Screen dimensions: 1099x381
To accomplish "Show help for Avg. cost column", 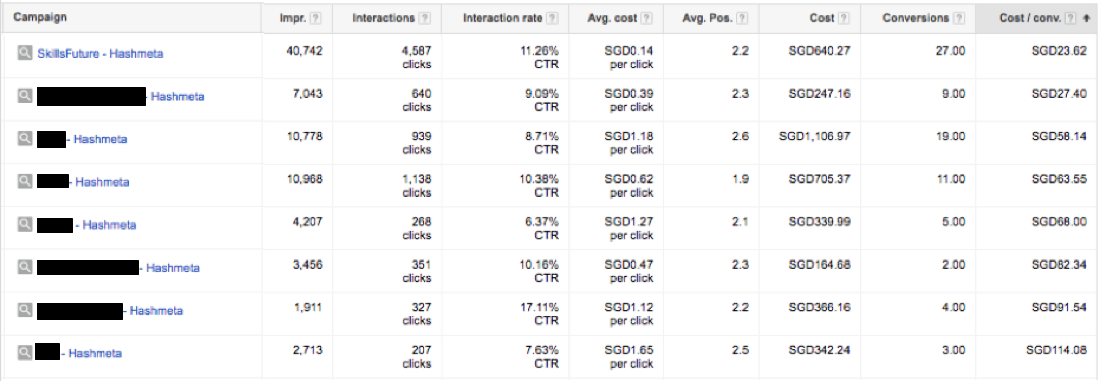I will coord(646,18).
